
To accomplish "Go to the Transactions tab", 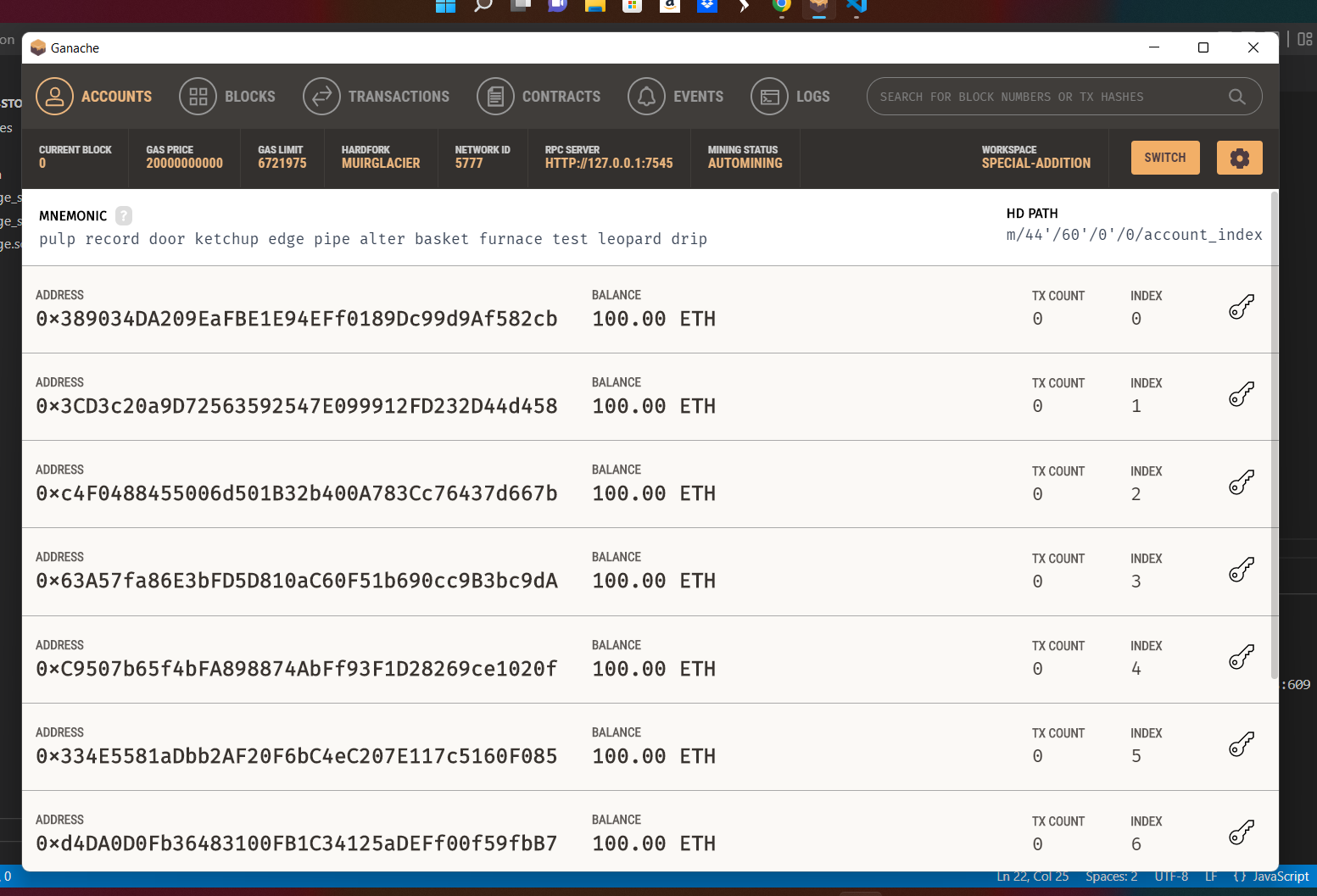I will (x=377, y=97).
